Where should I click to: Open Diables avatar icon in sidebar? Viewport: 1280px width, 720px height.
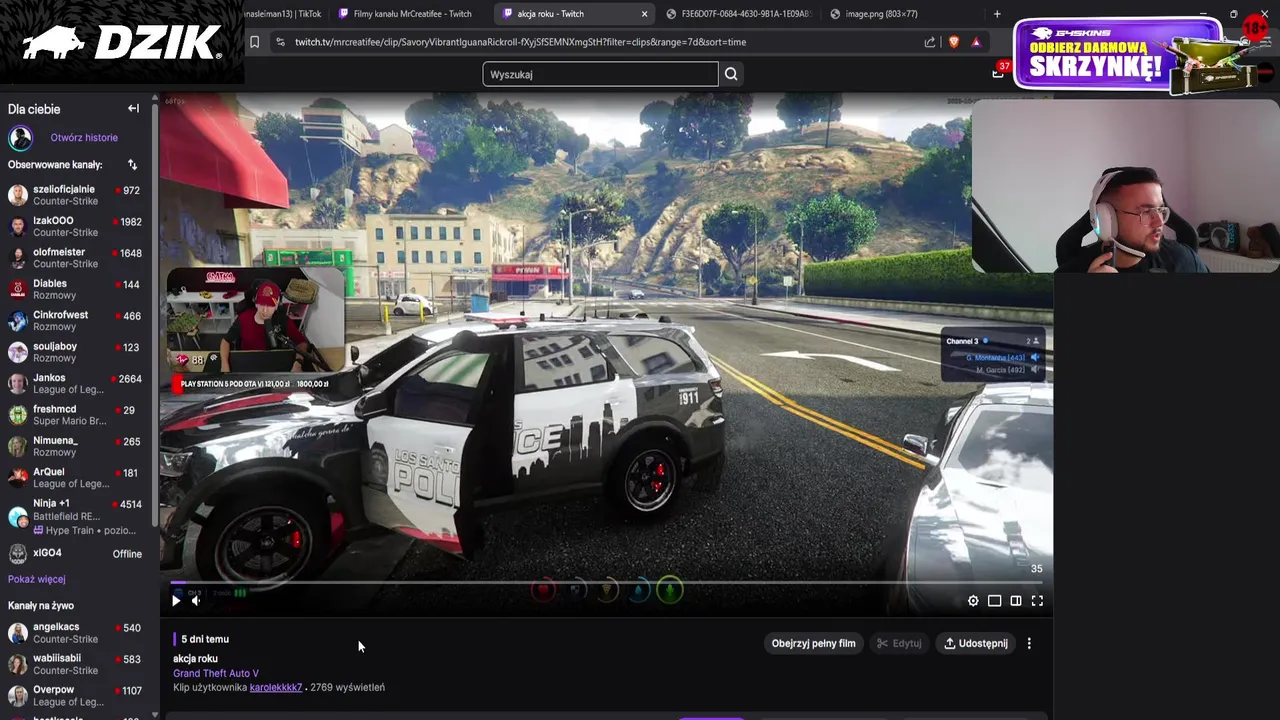[18, 290]
